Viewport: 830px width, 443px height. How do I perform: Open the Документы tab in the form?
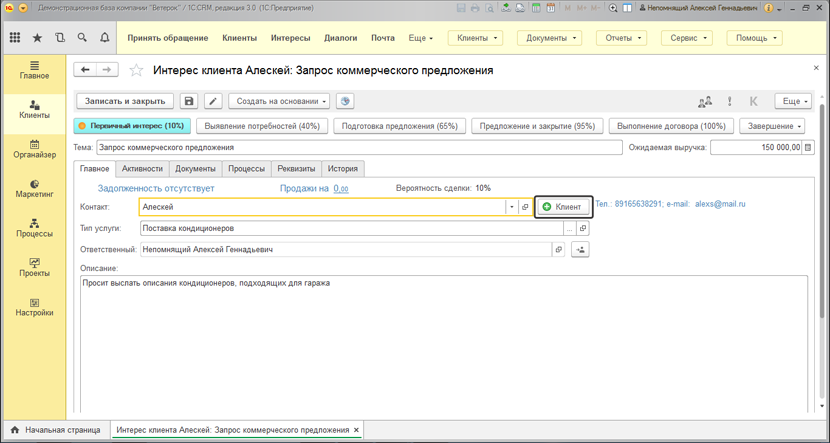point(195,169)
